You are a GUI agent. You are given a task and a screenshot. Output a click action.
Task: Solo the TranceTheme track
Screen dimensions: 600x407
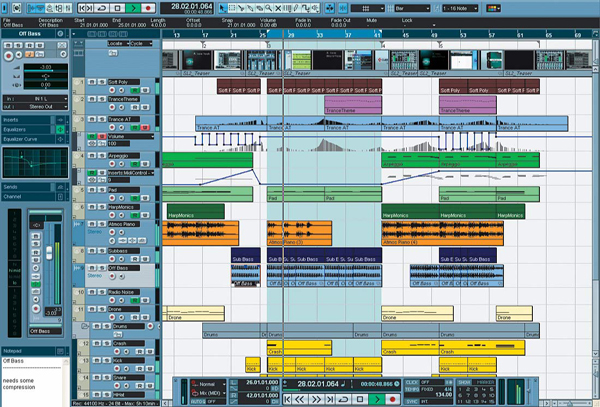click(x=101, y=99)
